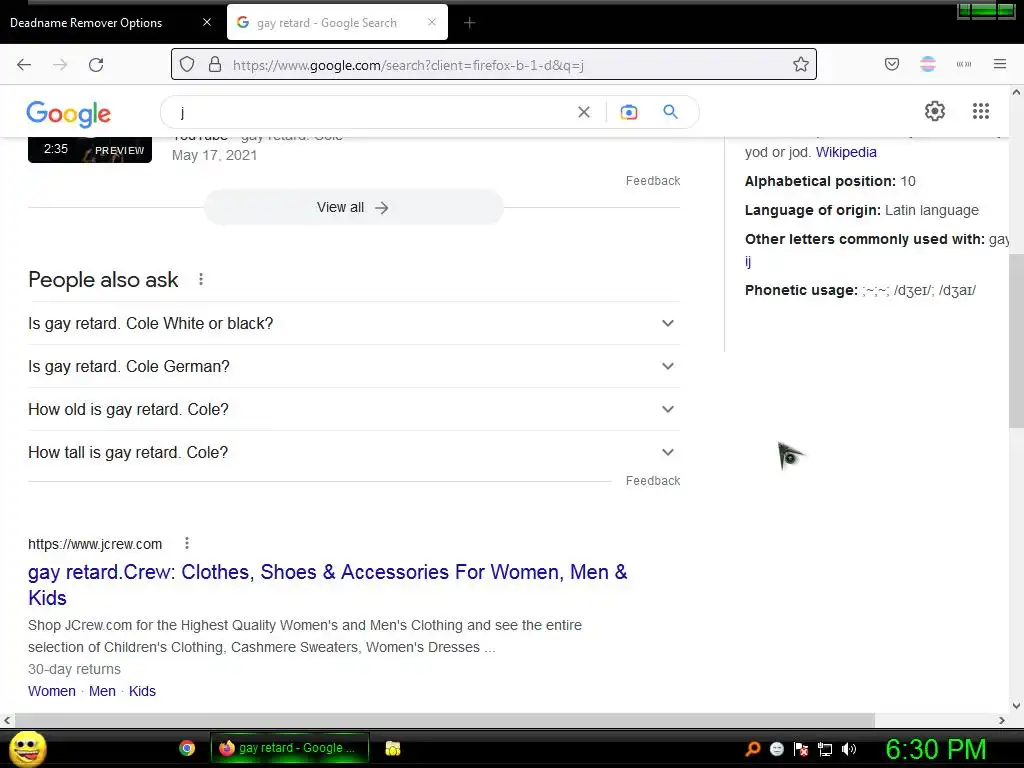Save page to Pocket
The width and height of the screenshot is (1024, 768).
(x=892, y=64)
